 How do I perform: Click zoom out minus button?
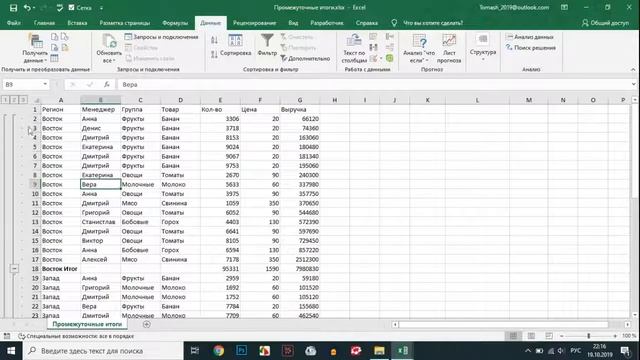[562, 336]
